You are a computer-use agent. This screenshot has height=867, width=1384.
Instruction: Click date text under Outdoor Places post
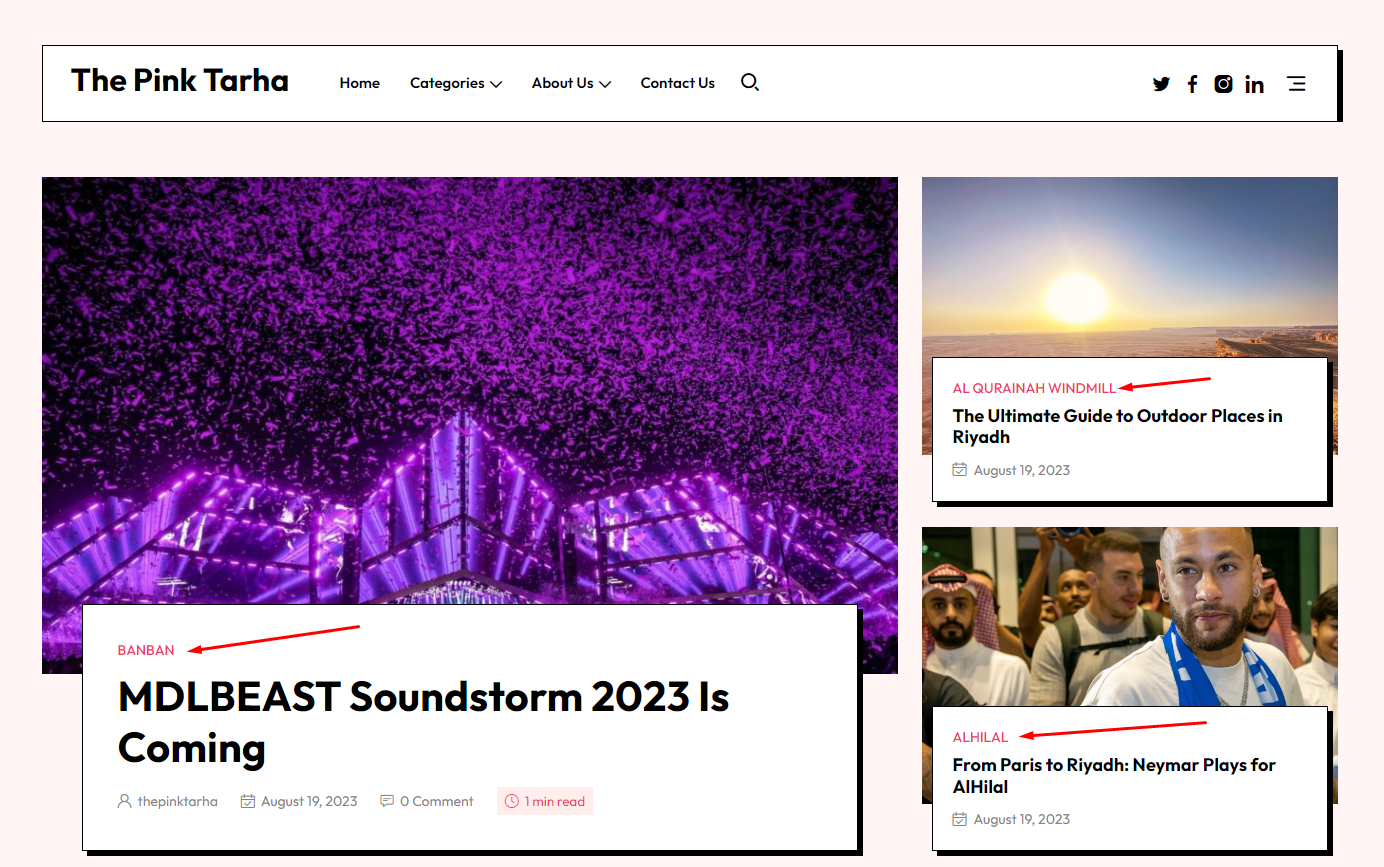[x=1022, y=470]
